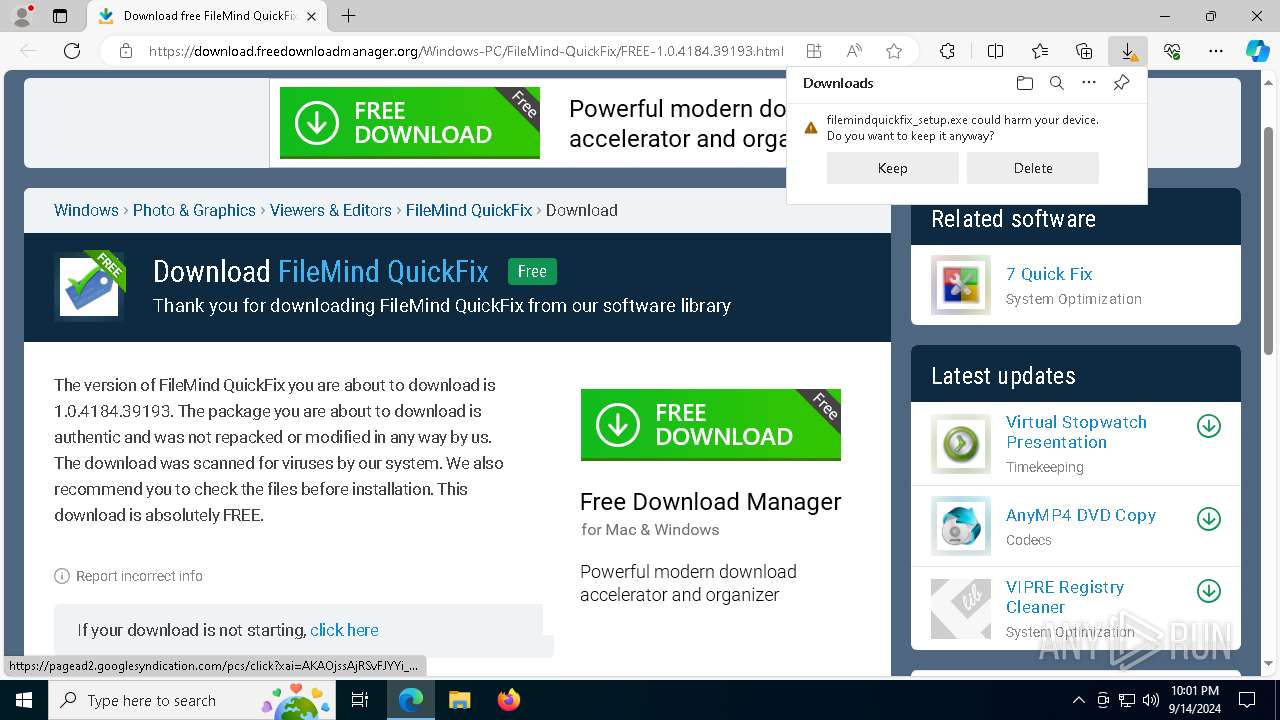Open a new browser tab

pos(348,16)
